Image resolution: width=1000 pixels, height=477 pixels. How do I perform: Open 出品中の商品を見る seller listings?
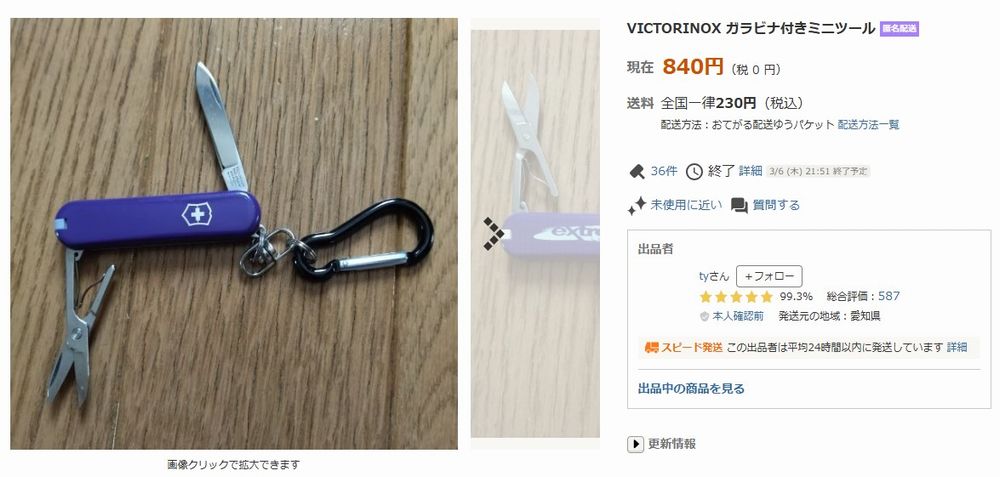(x=691, y=388)
